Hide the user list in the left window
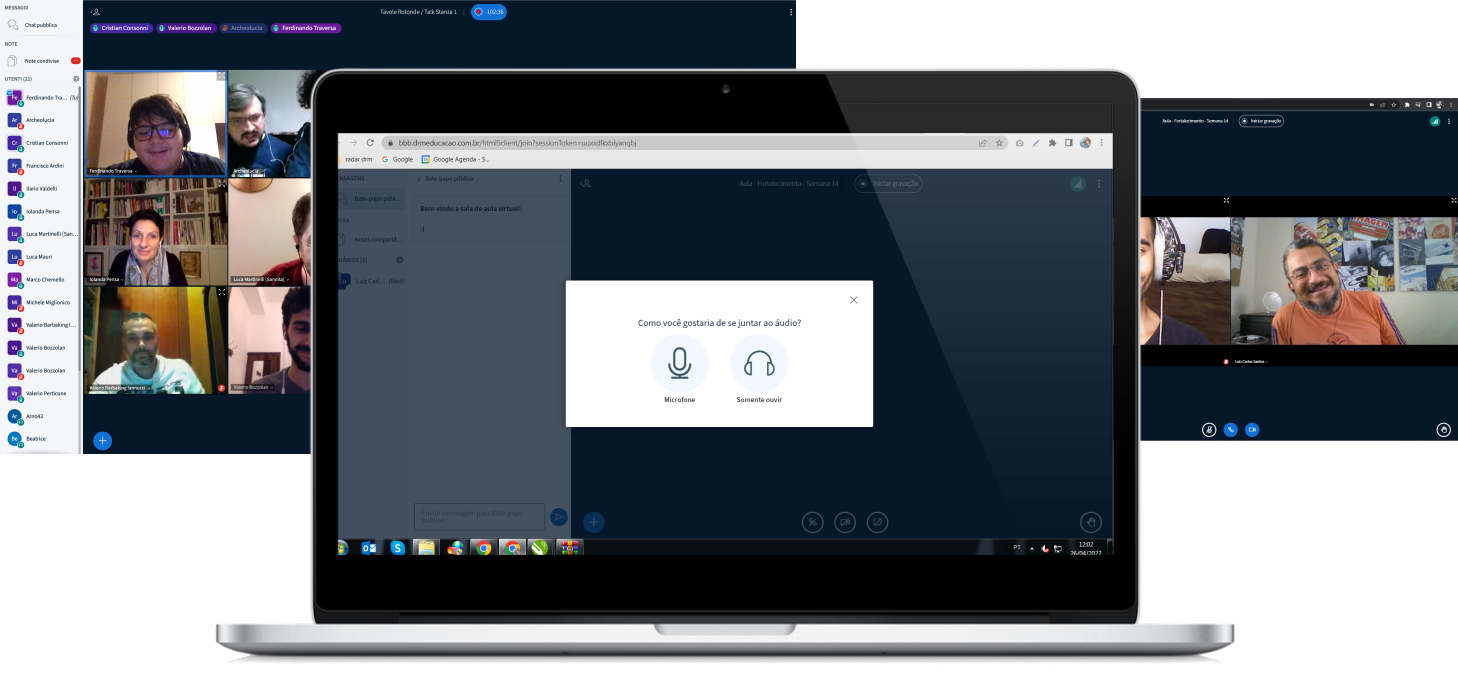The image size is (1458, 687). [95, 12]
